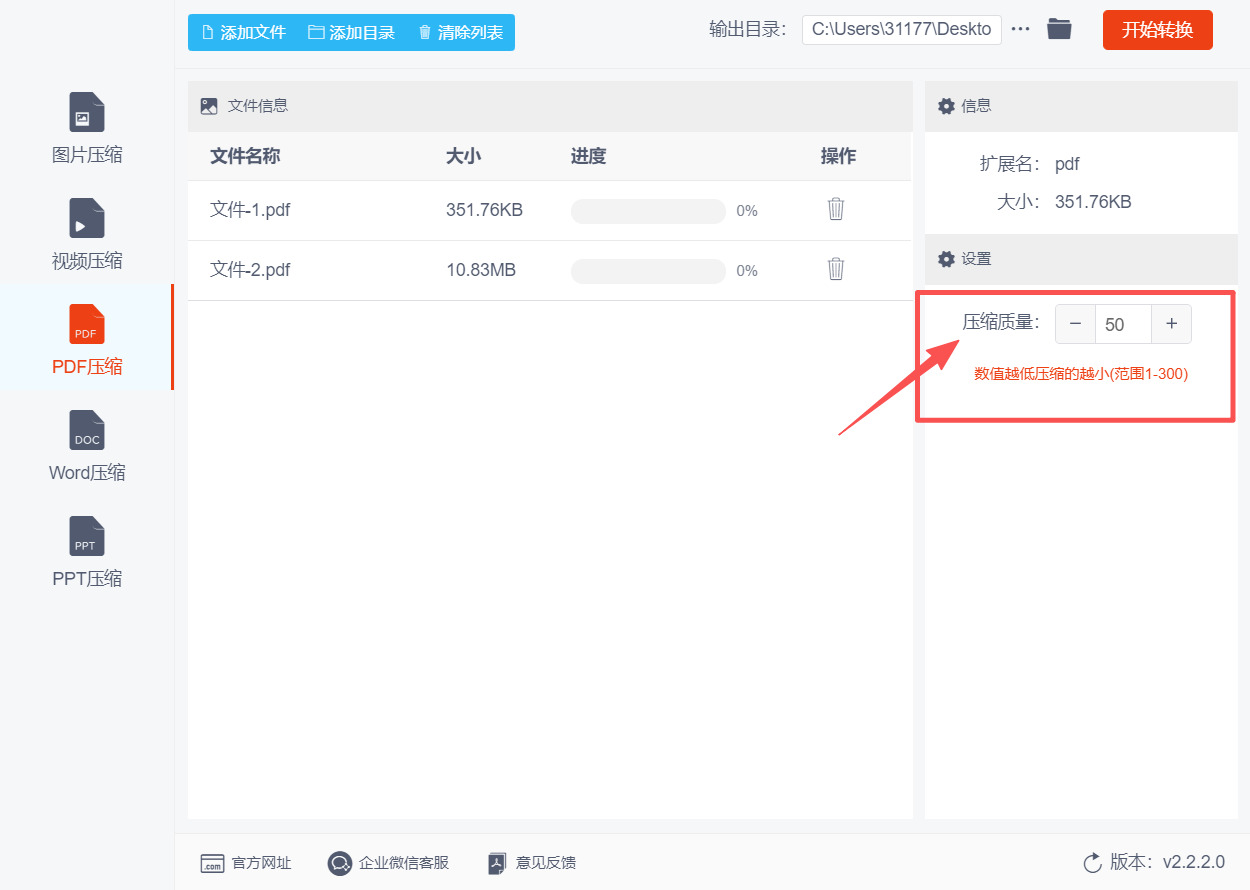1250x890 pixels.
Task: Increase 压缩质量 with the plus stepper
Action: coord(1171,323)
